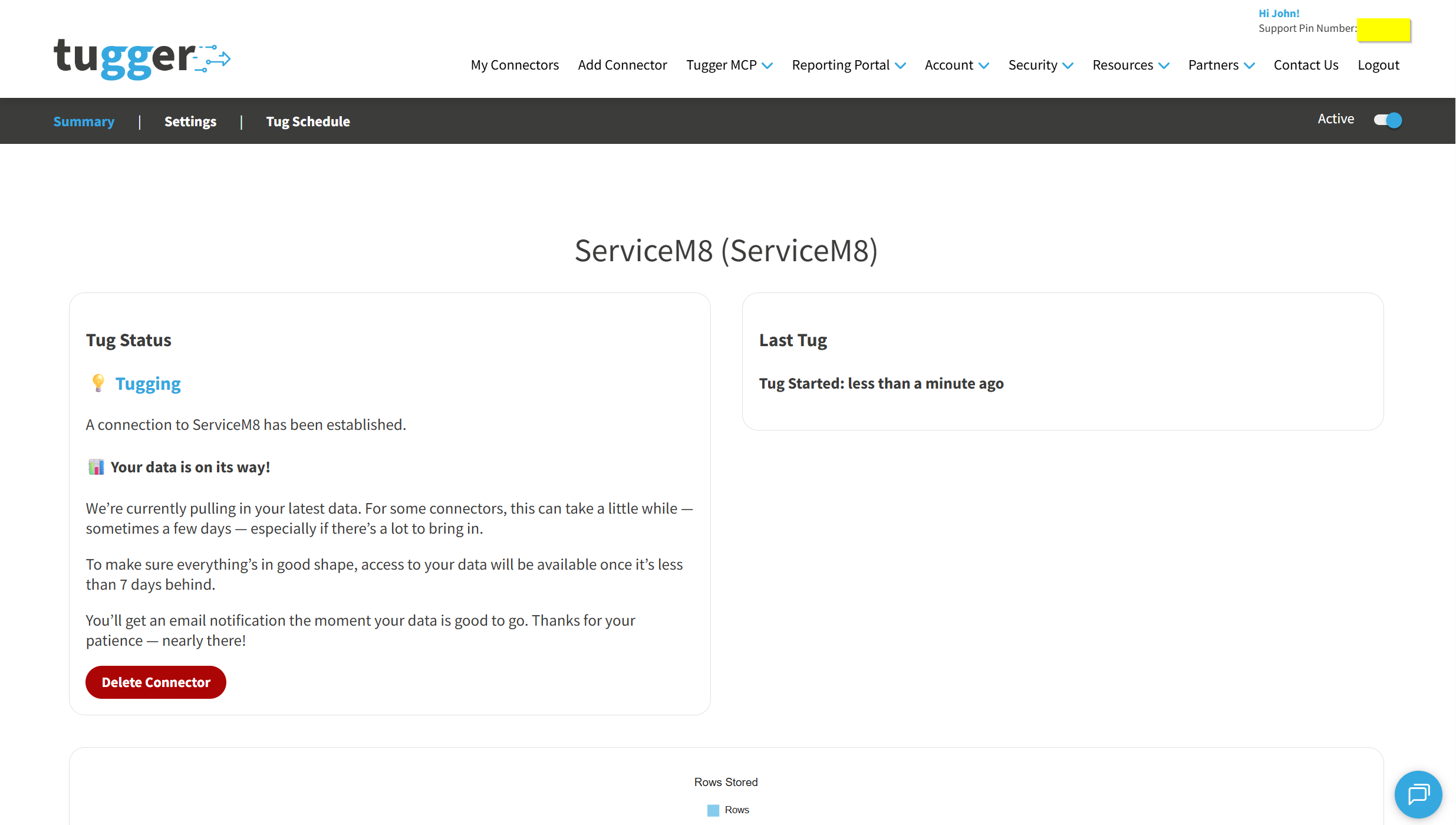1456x825 pixels.
Task: Expand the Partners menu
Action: point(1221,65)
